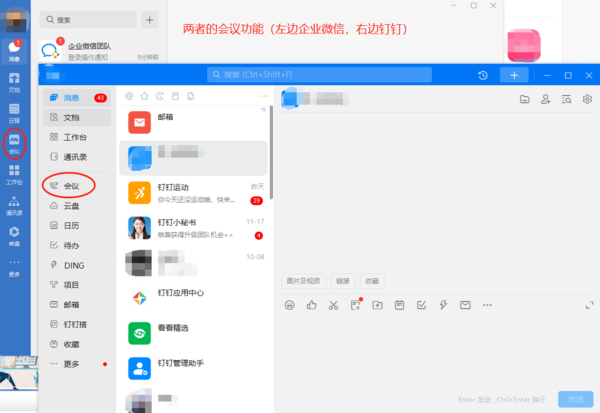Open the chat files folder icon
This screenshot has width=600, height=413.
(525, 99)
